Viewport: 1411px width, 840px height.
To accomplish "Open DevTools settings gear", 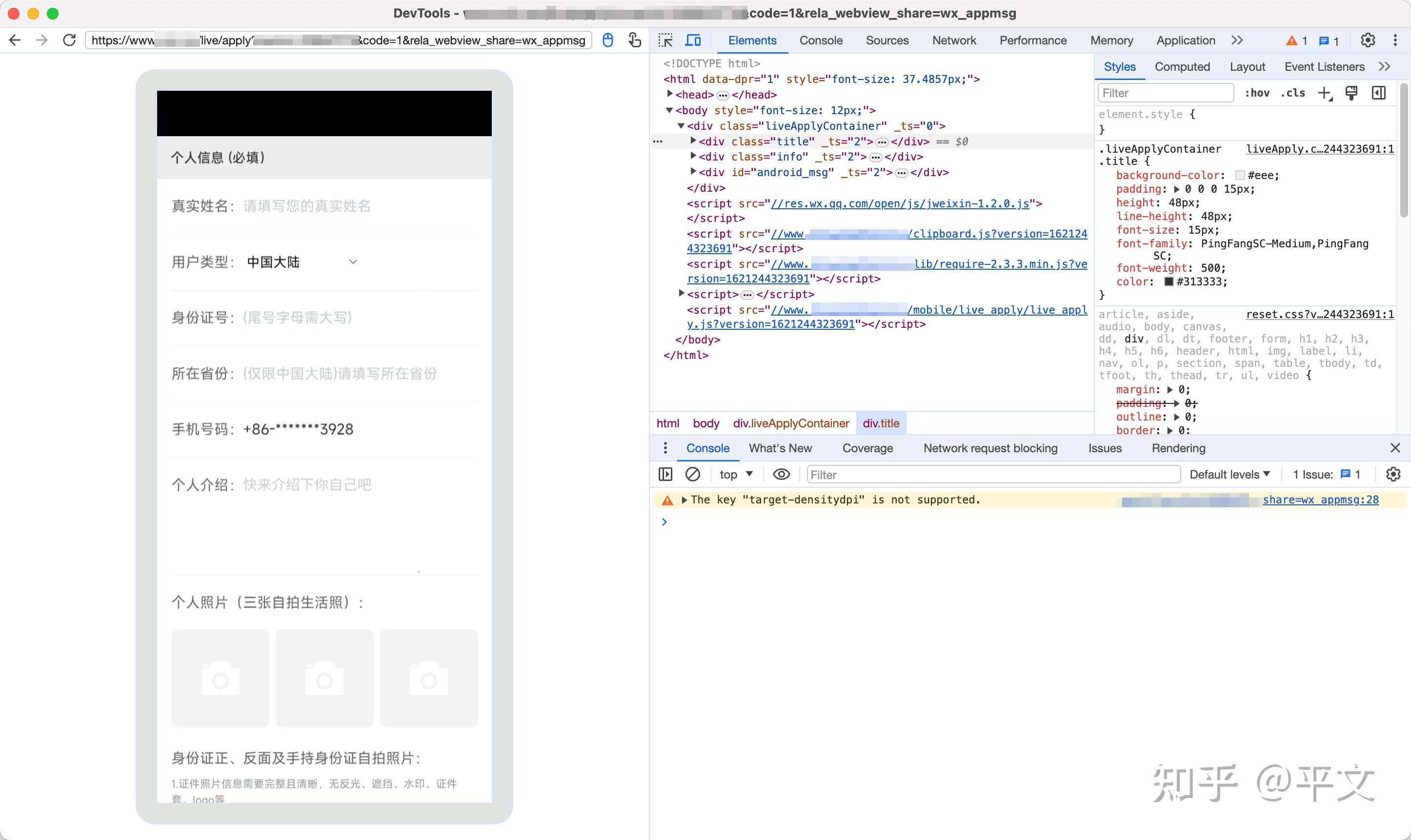I will (1368, 40).
